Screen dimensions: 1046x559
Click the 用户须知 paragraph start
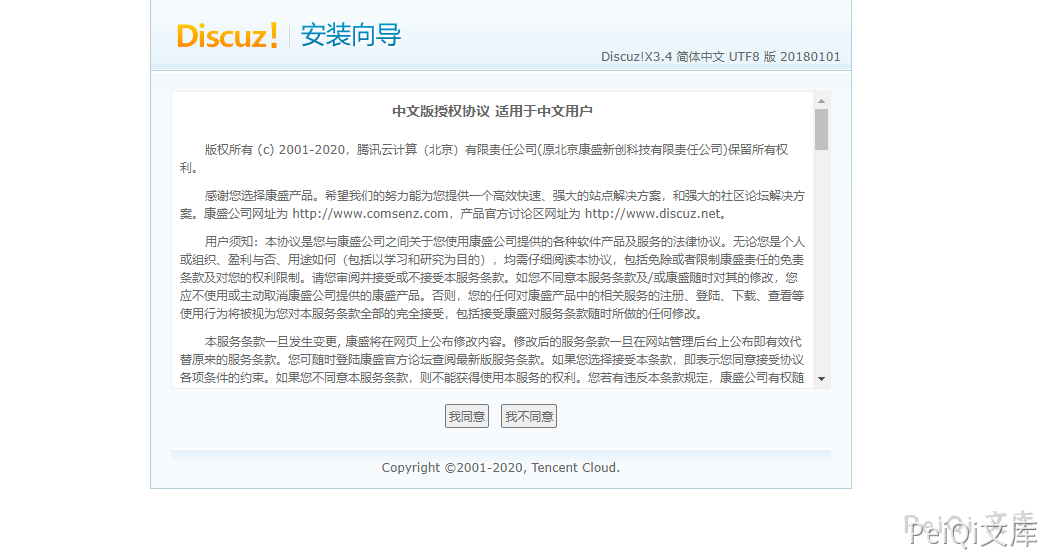point(231,242)
